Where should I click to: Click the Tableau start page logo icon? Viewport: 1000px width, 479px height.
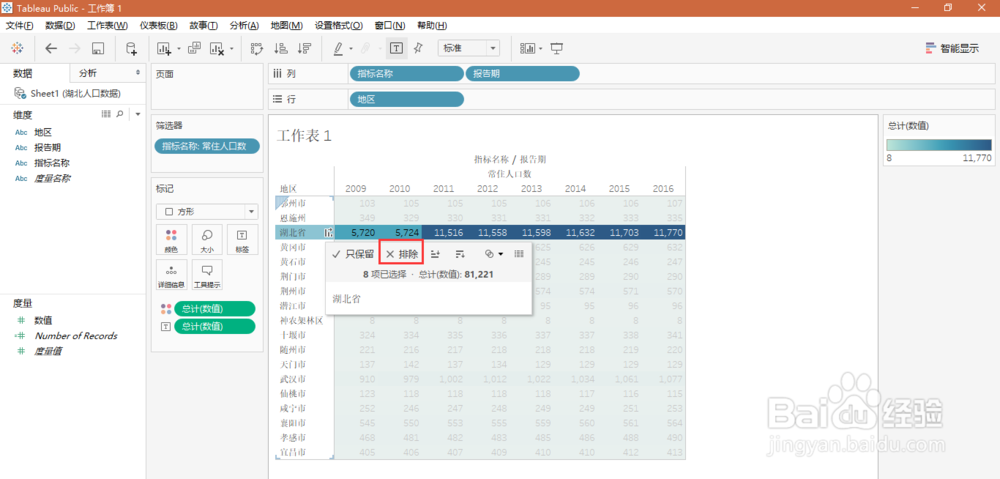(x=18, y=48)
